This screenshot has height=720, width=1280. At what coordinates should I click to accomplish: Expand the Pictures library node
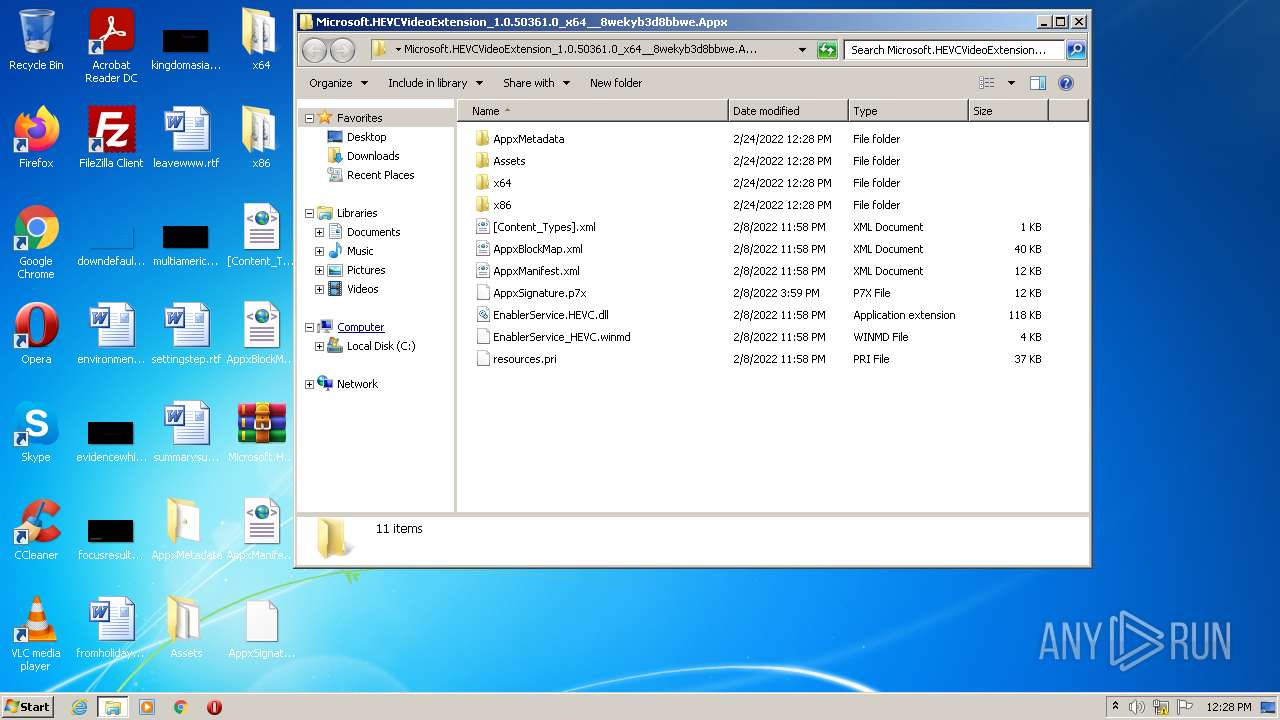pos(319,270)
